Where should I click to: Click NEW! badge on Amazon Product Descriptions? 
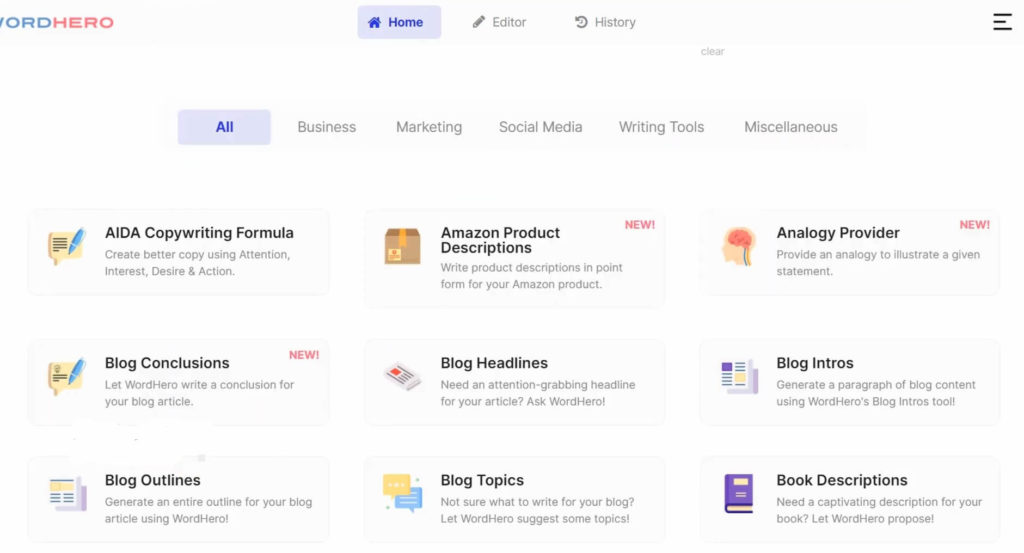639,225
